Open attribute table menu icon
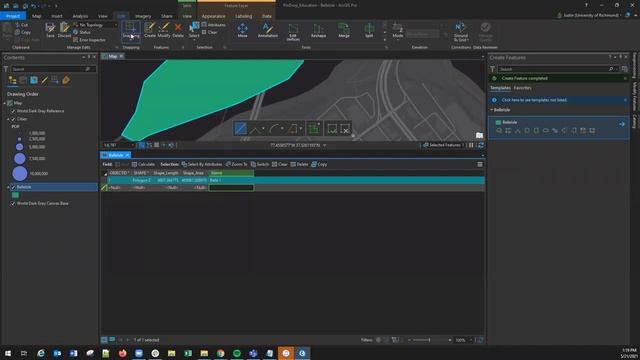This screenshot has width=640, height=360. click(x=480, y=164)
